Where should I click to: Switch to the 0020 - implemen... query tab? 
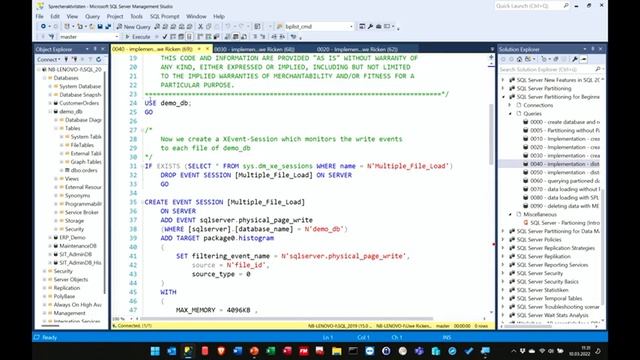[x=357, y=49]
